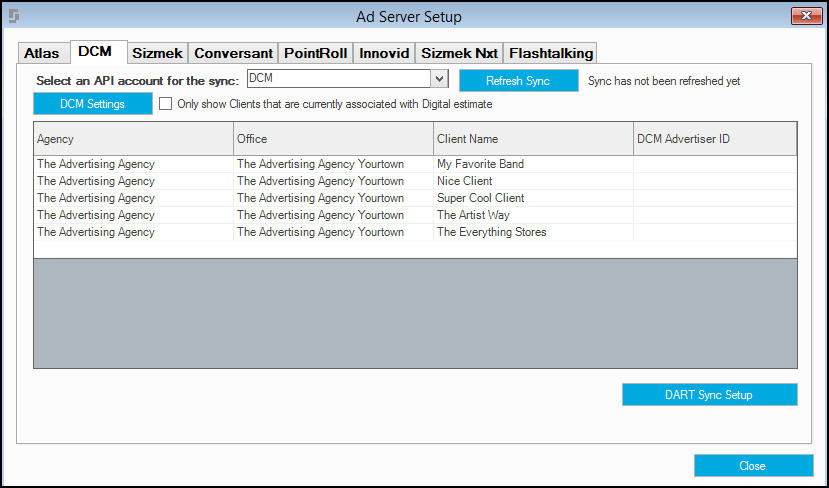
Task: Open the PointRoll tab
Action: pos(316,53)
